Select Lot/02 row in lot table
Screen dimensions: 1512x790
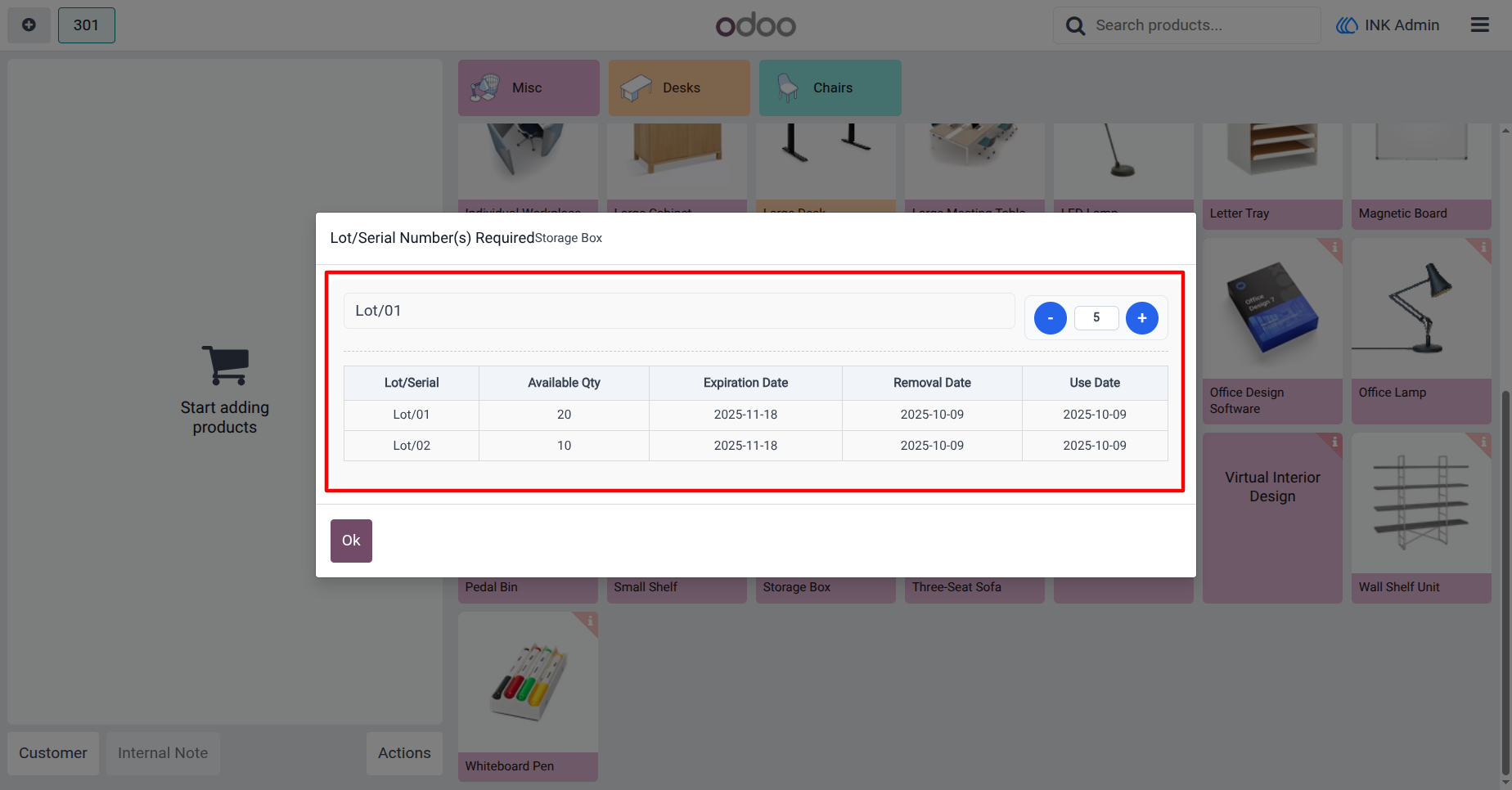(755, 446)
